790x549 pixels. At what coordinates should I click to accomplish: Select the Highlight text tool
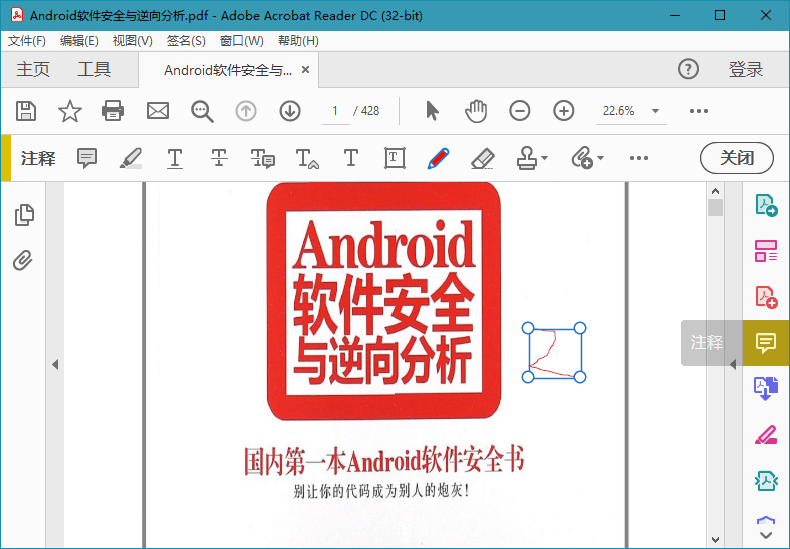[131, 158]
